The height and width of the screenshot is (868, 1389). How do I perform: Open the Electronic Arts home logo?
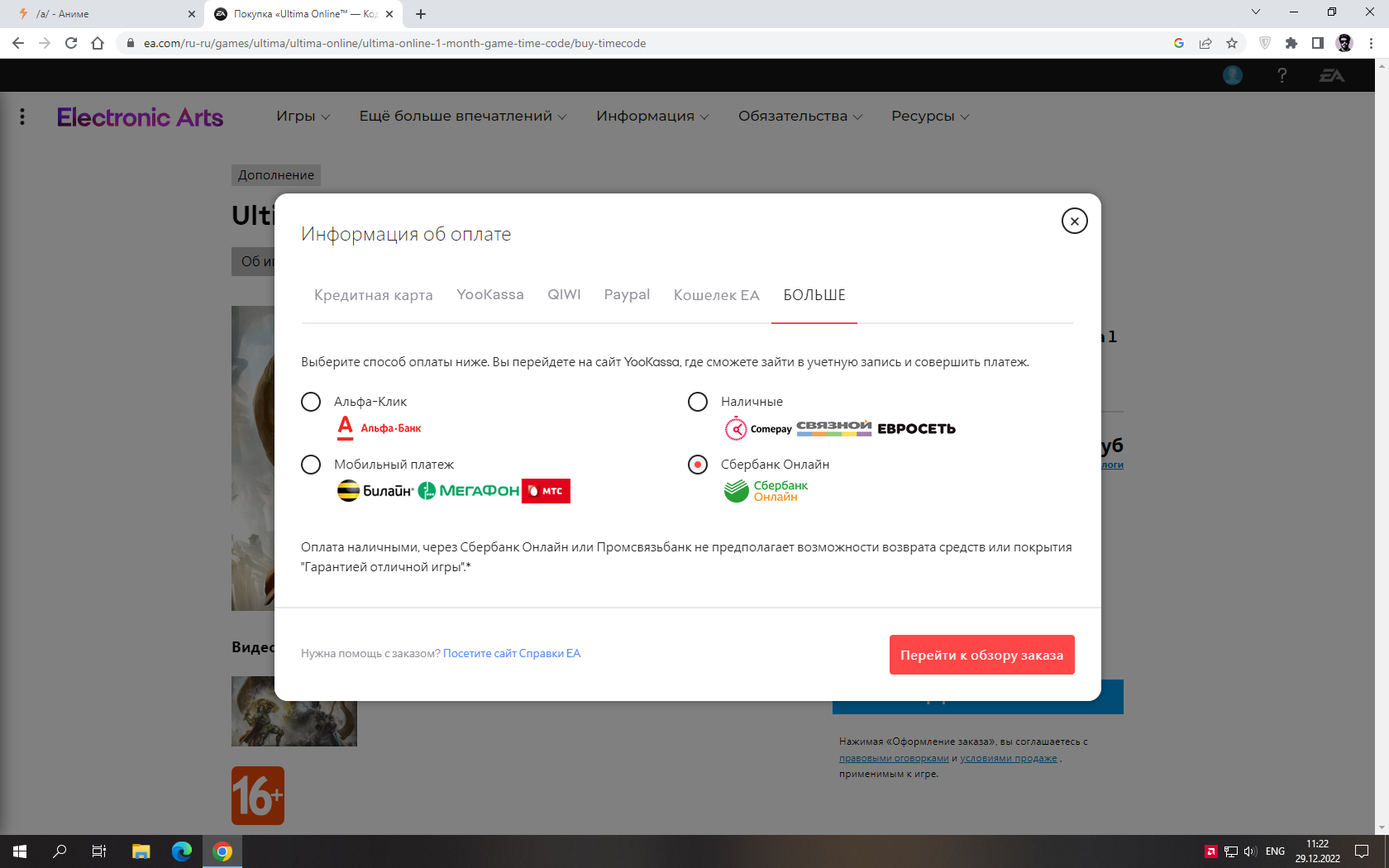point(140,117)
